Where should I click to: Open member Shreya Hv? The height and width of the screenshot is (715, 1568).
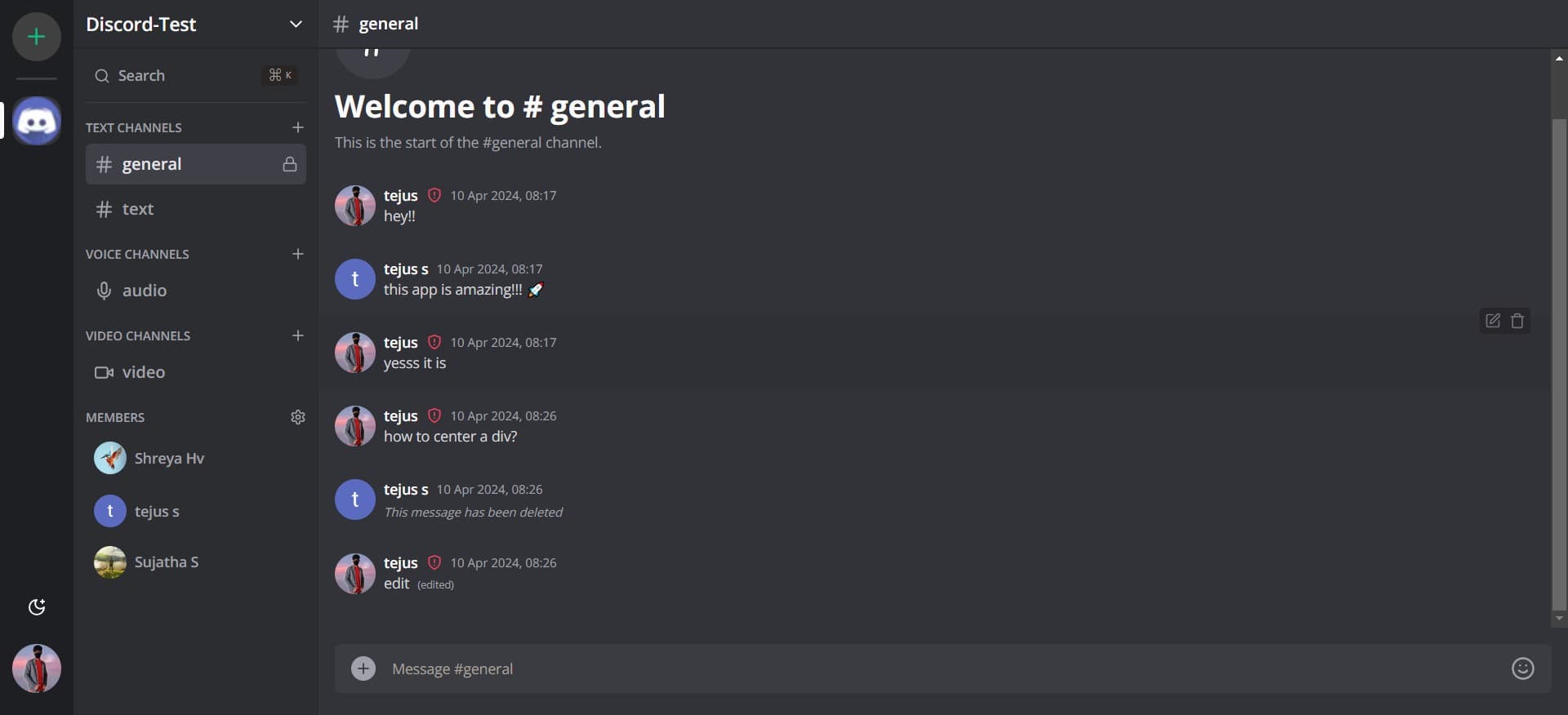click(169, 459)
